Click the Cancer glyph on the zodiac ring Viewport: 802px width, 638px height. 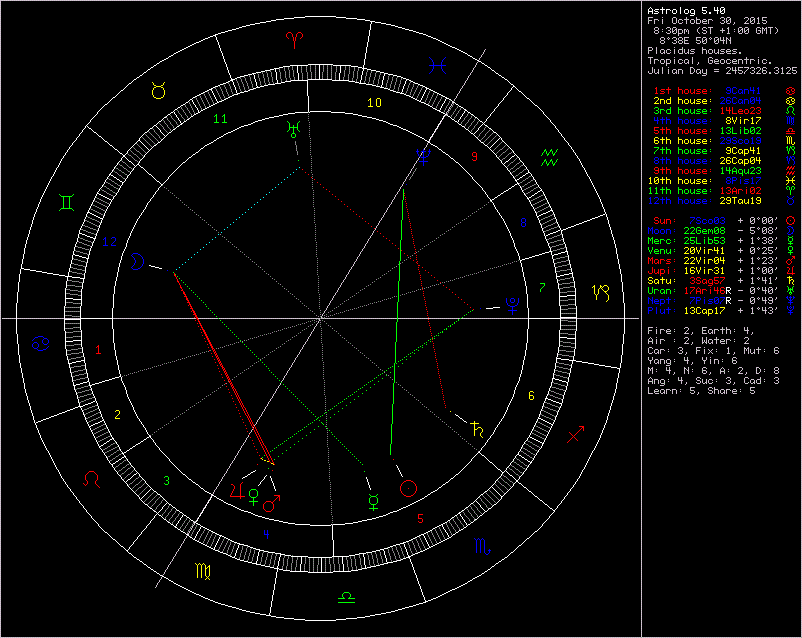[x=40, y=343]
